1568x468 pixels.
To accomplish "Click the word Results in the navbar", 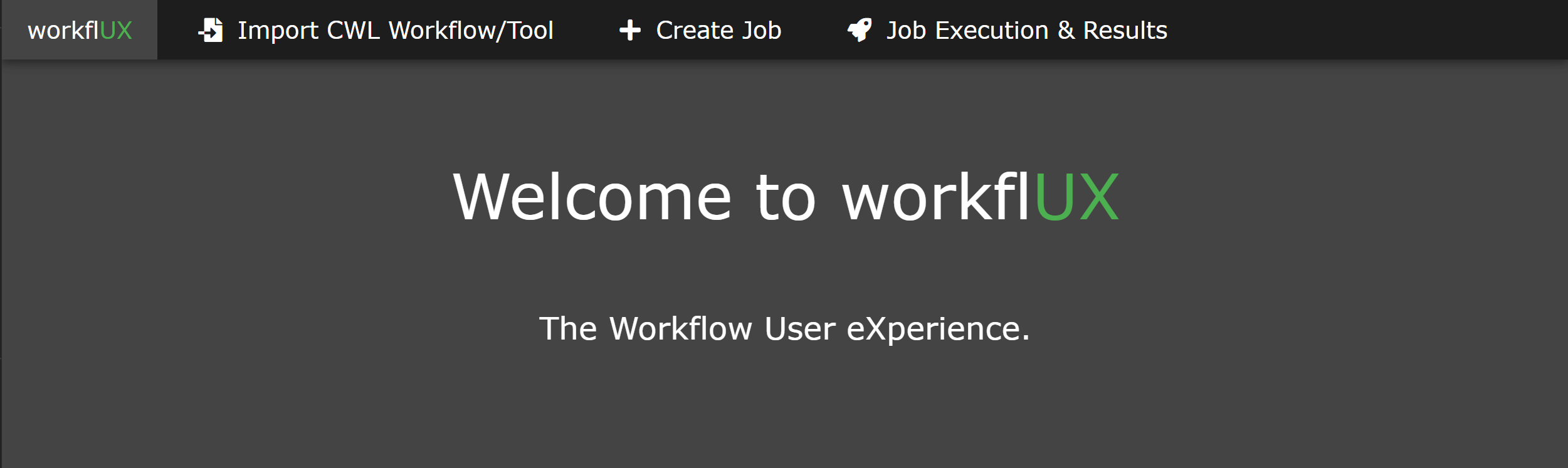I will point(1125,30).
